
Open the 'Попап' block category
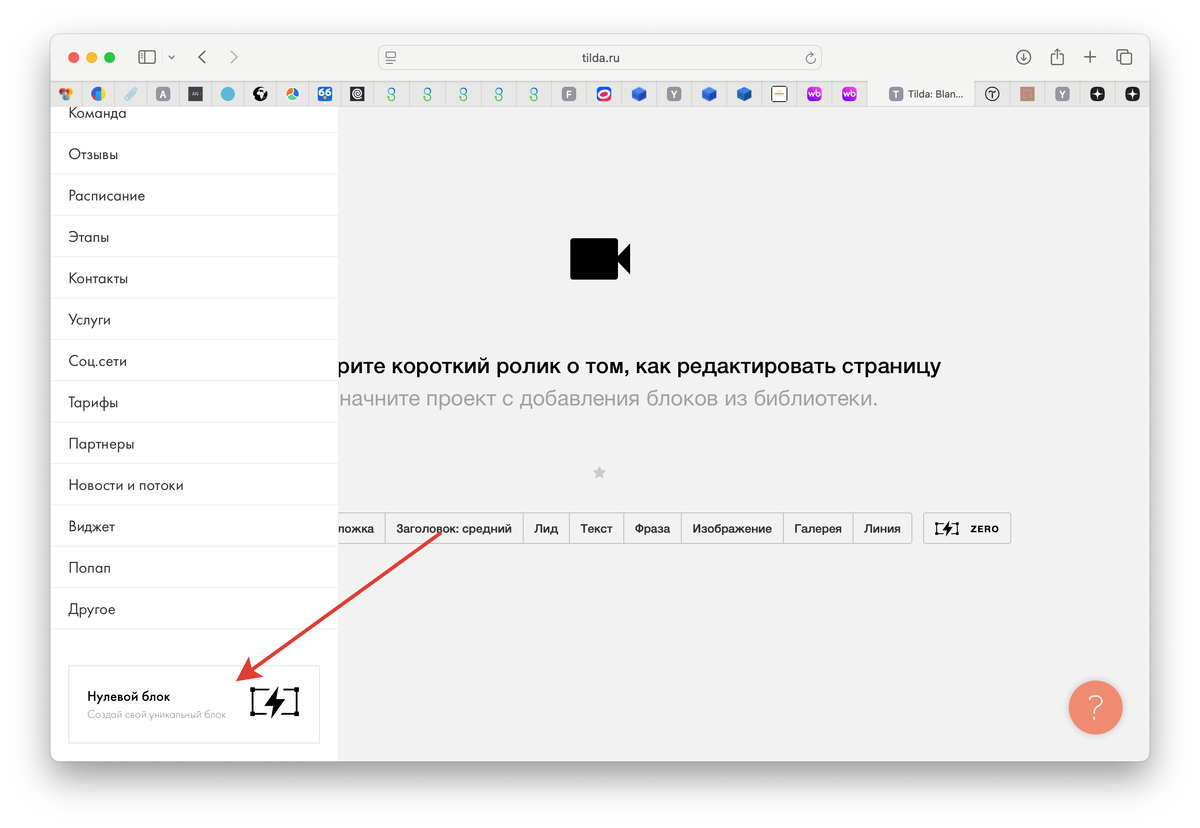[194, 568]
